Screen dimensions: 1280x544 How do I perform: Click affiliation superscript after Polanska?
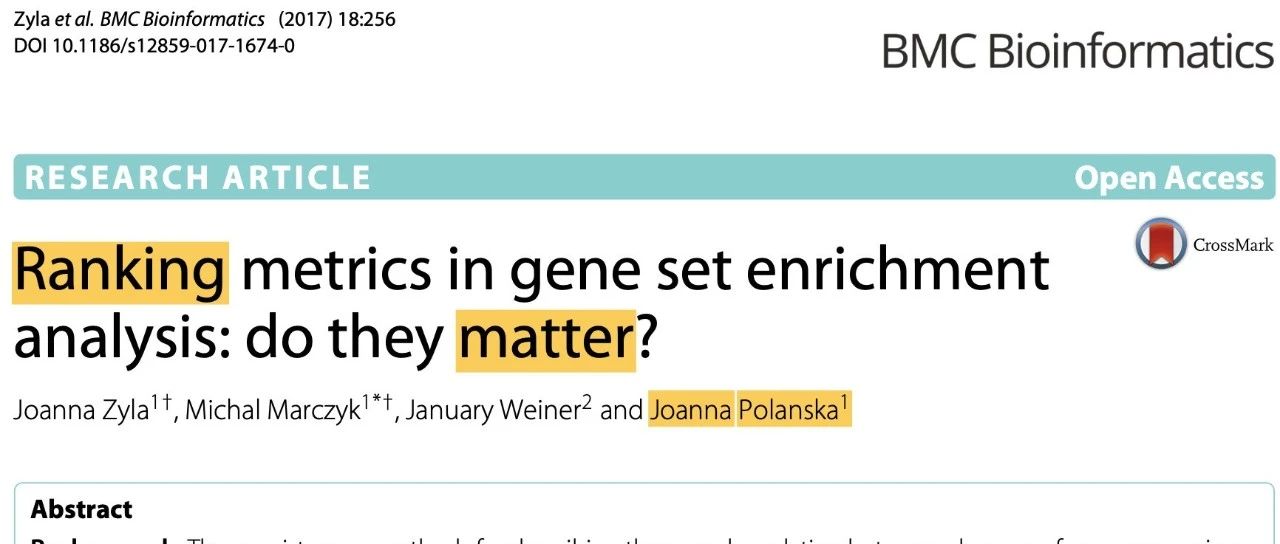tap(845, 403)
